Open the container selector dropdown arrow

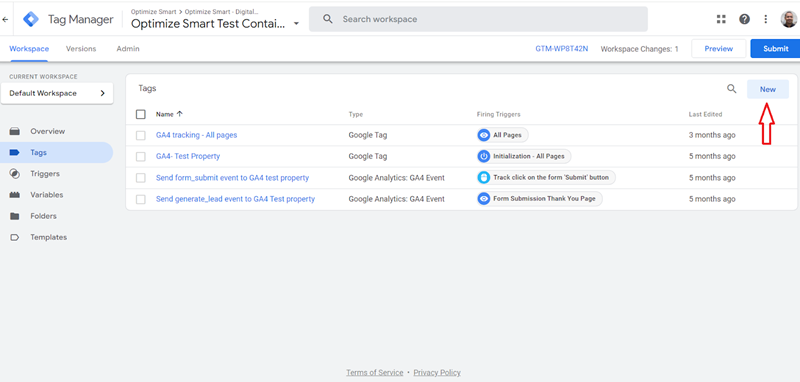click(x=296, y=23)
